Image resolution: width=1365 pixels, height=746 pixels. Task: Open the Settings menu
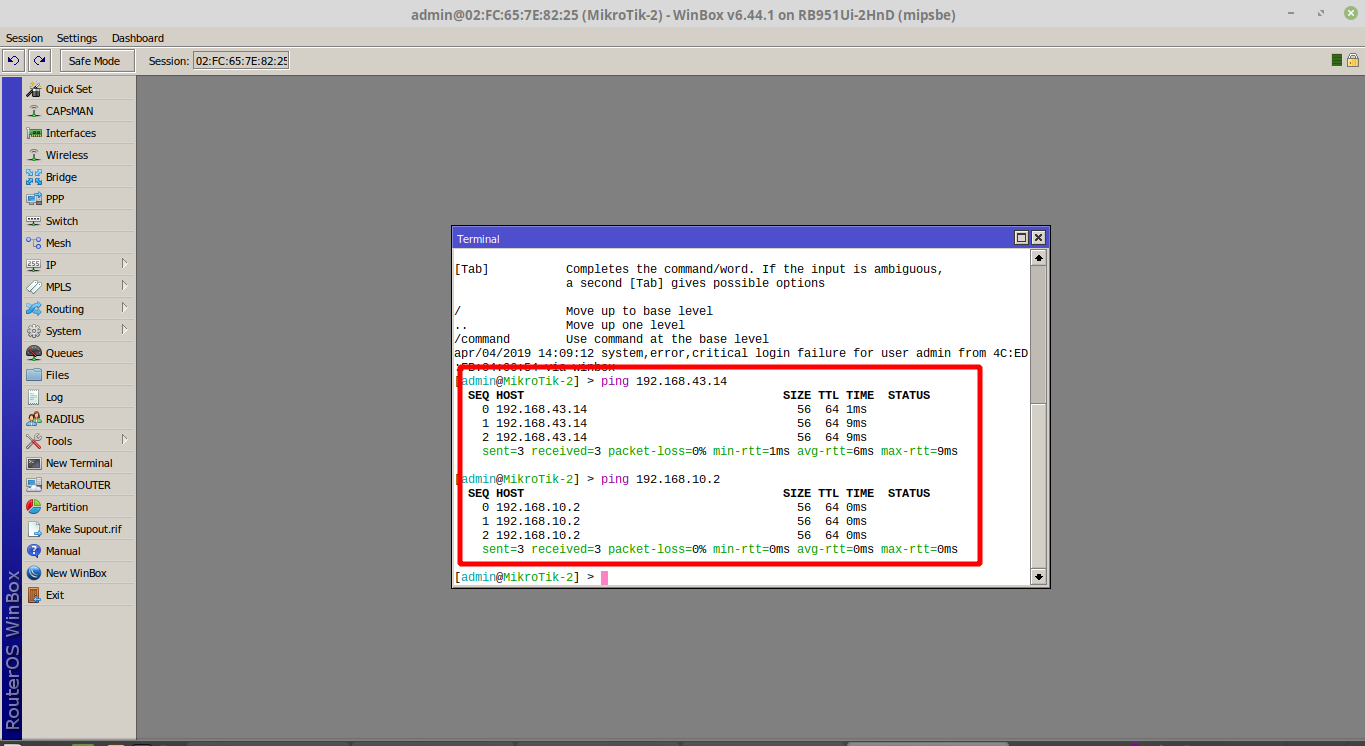point(77,38)
